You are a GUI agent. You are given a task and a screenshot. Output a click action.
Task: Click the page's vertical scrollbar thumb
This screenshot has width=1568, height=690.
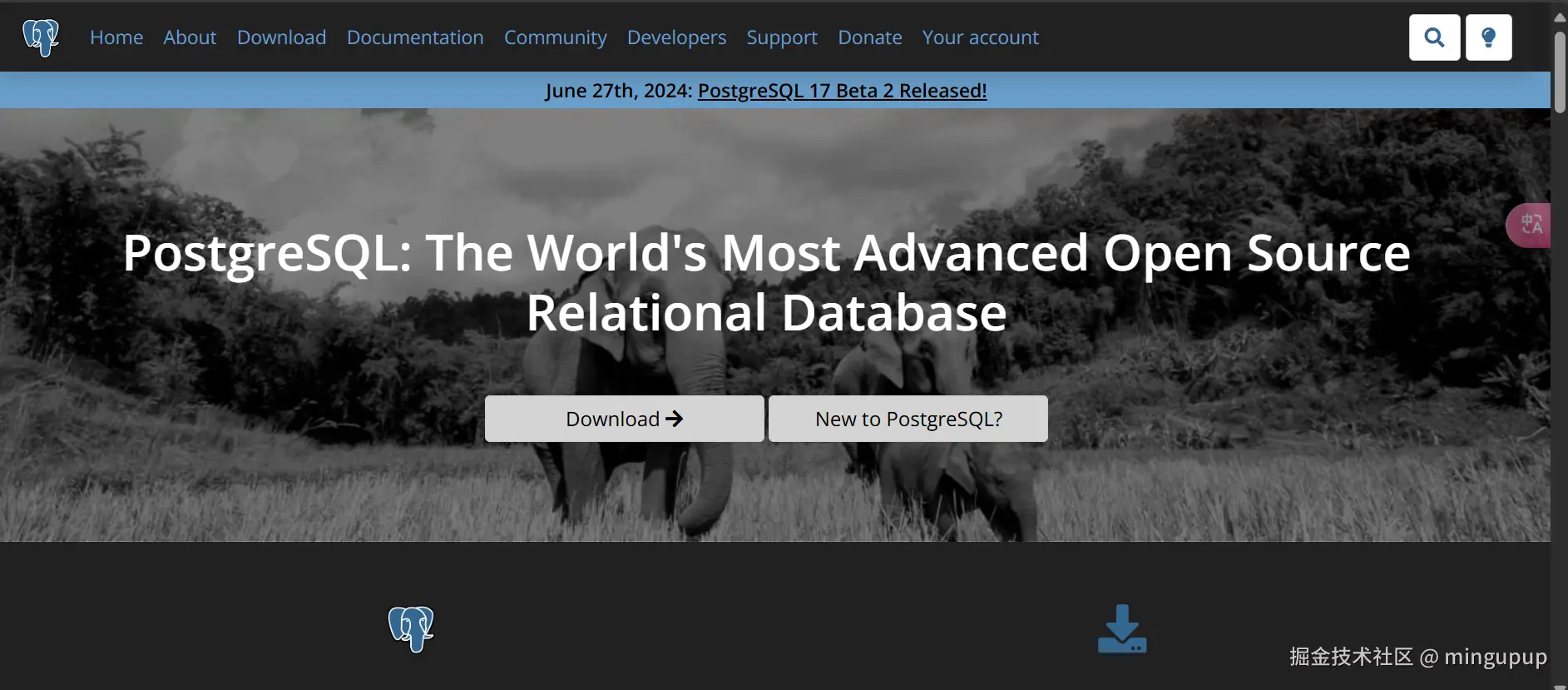(1560, 72)
